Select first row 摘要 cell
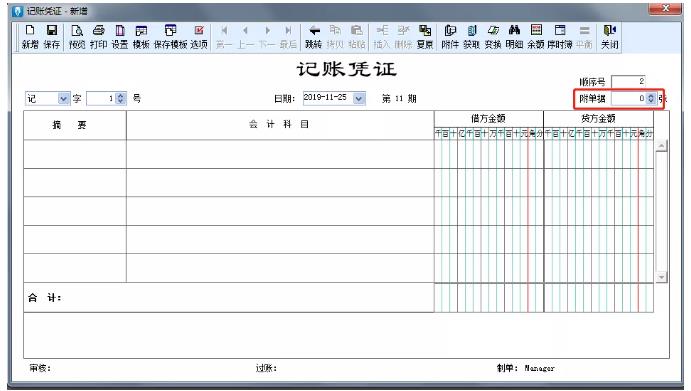 (x=75, y=154)
